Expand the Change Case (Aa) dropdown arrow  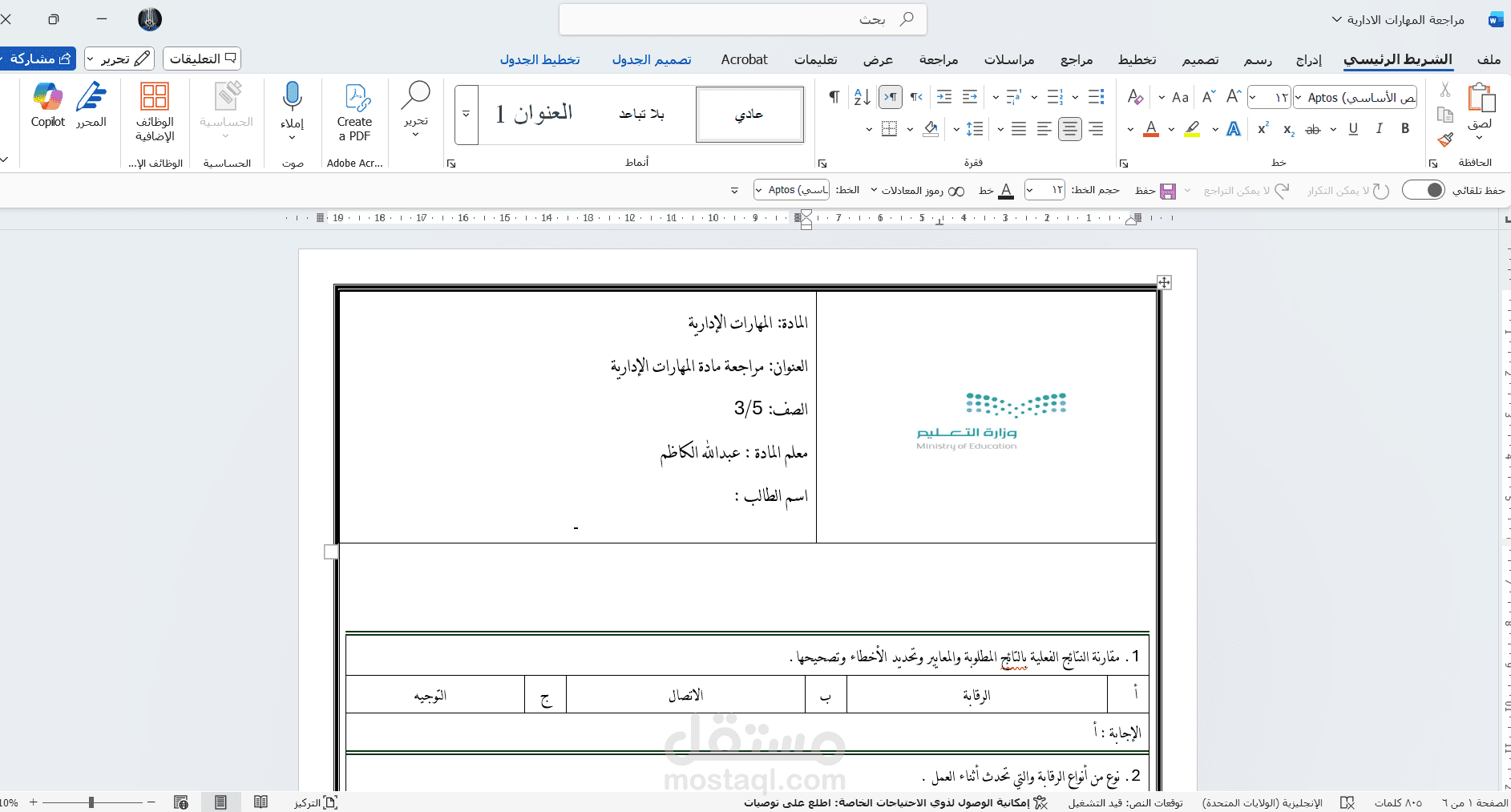[1162, 98]
